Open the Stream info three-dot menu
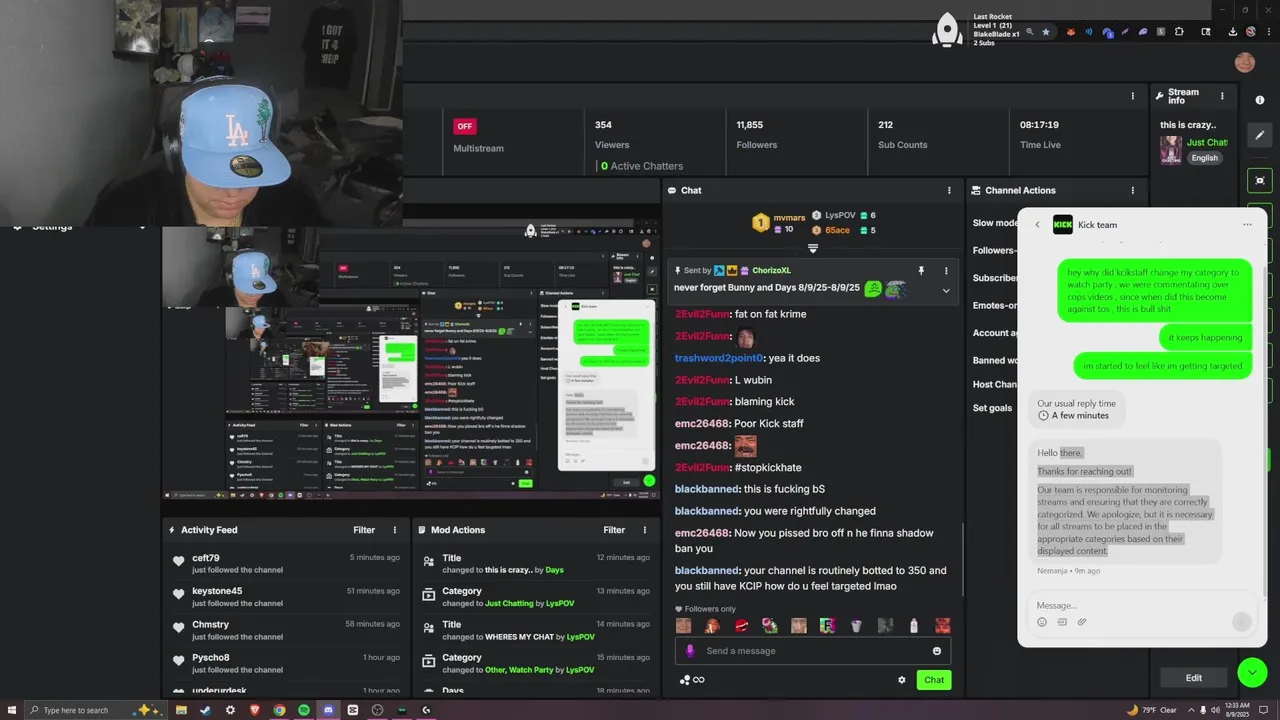 click(x=1222, y=96)
